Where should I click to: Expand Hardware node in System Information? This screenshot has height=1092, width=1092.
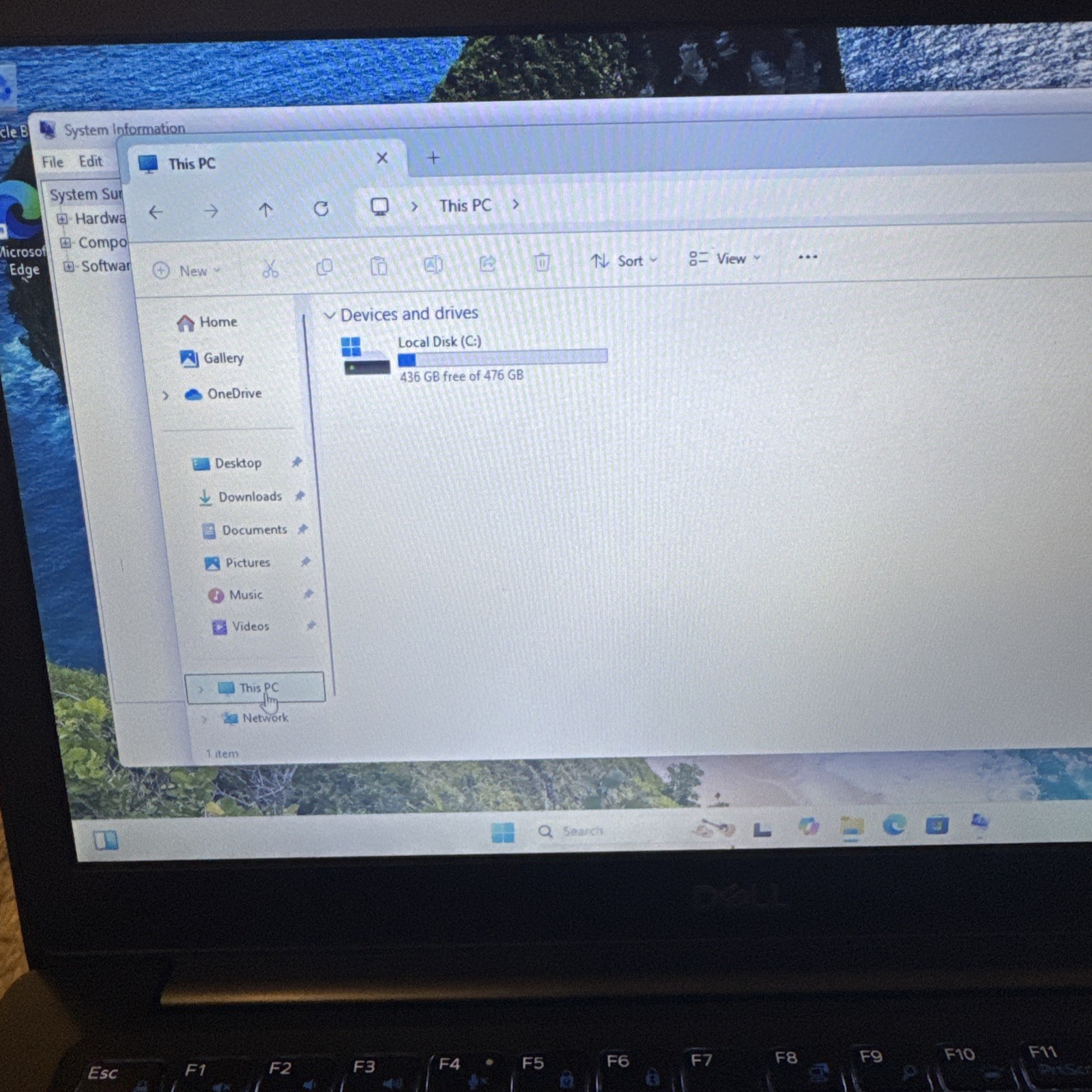(x=62, y=219)
